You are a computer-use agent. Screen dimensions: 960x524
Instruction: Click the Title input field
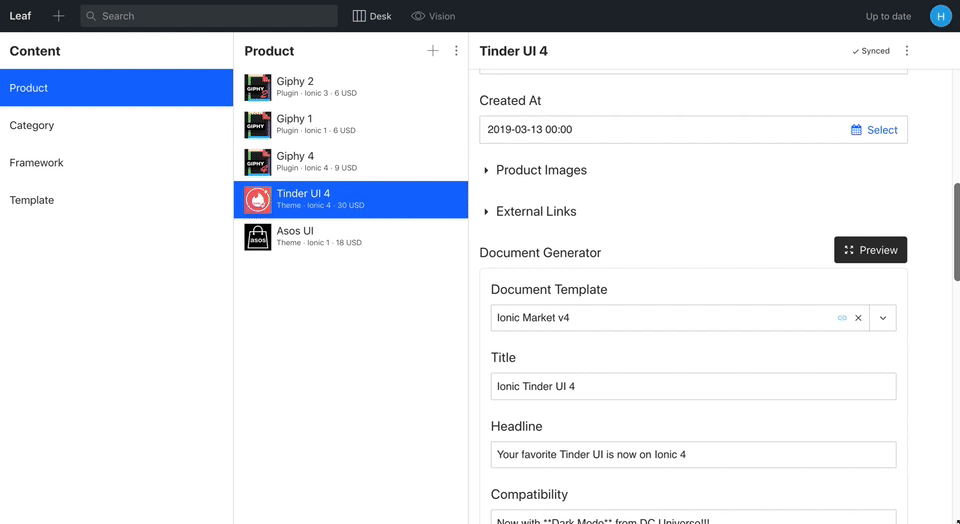[x=693, y=386]
